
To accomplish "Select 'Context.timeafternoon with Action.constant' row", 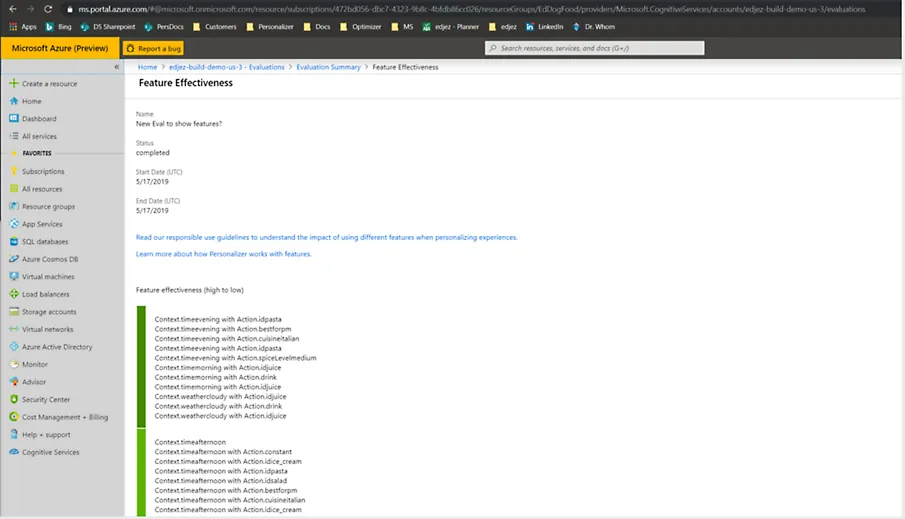I will click(x=223, y=451).
